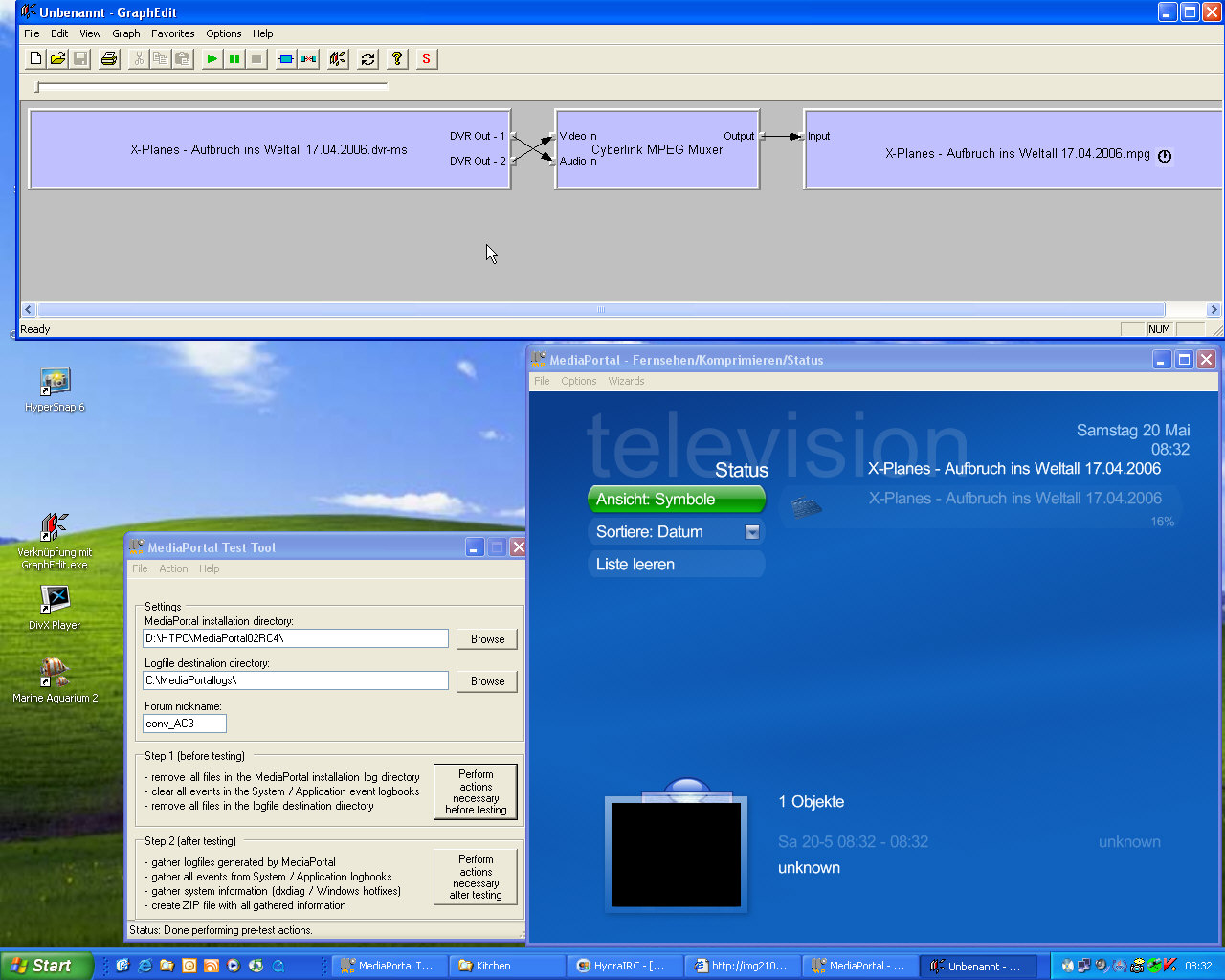
Task: Pause the graph with the green bars
Action: click(234, 59)
